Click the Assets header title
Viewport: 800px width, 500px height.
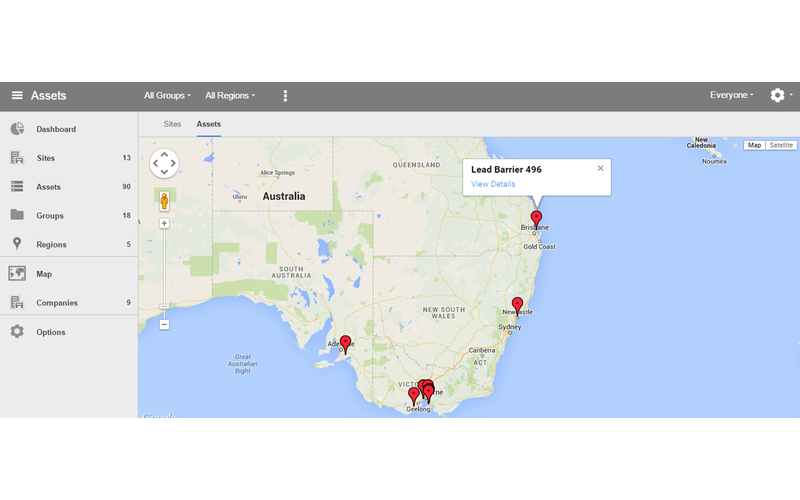[x=48, y=95]
